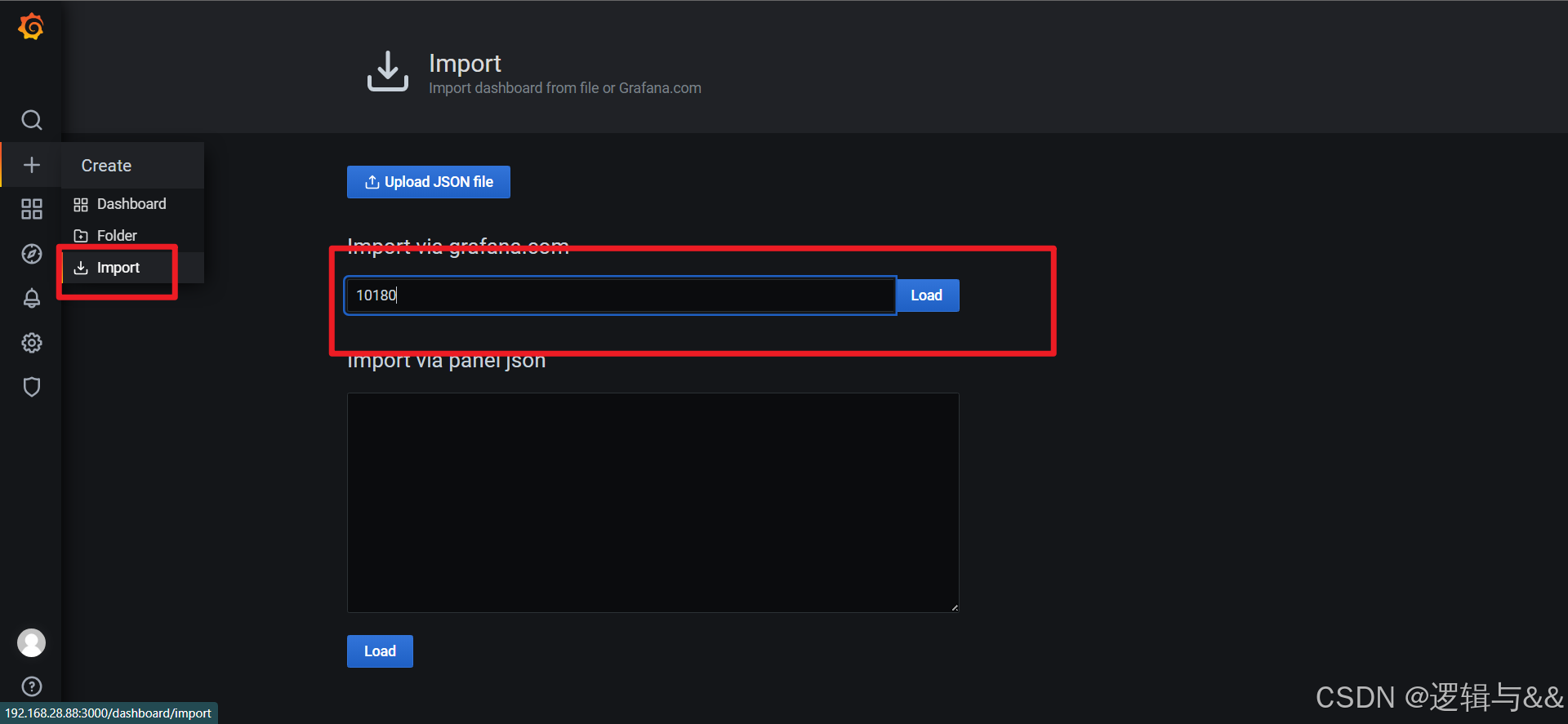The width and height of the screenshot is (1568, 724).
Task: Click the Import page title text
Action: (465, 64)
